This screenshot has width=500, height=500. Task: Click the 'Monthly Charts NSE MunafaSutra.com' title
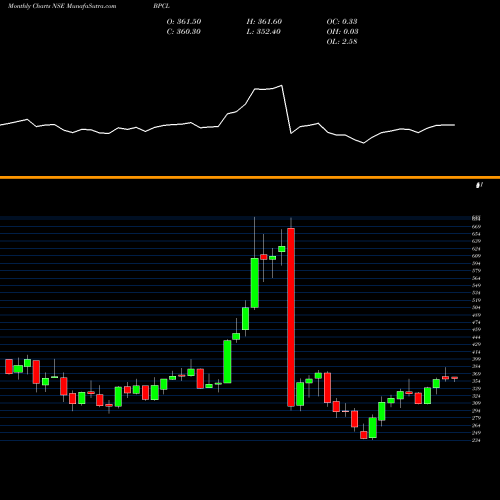pyautogui.click(x=62, y=6)
